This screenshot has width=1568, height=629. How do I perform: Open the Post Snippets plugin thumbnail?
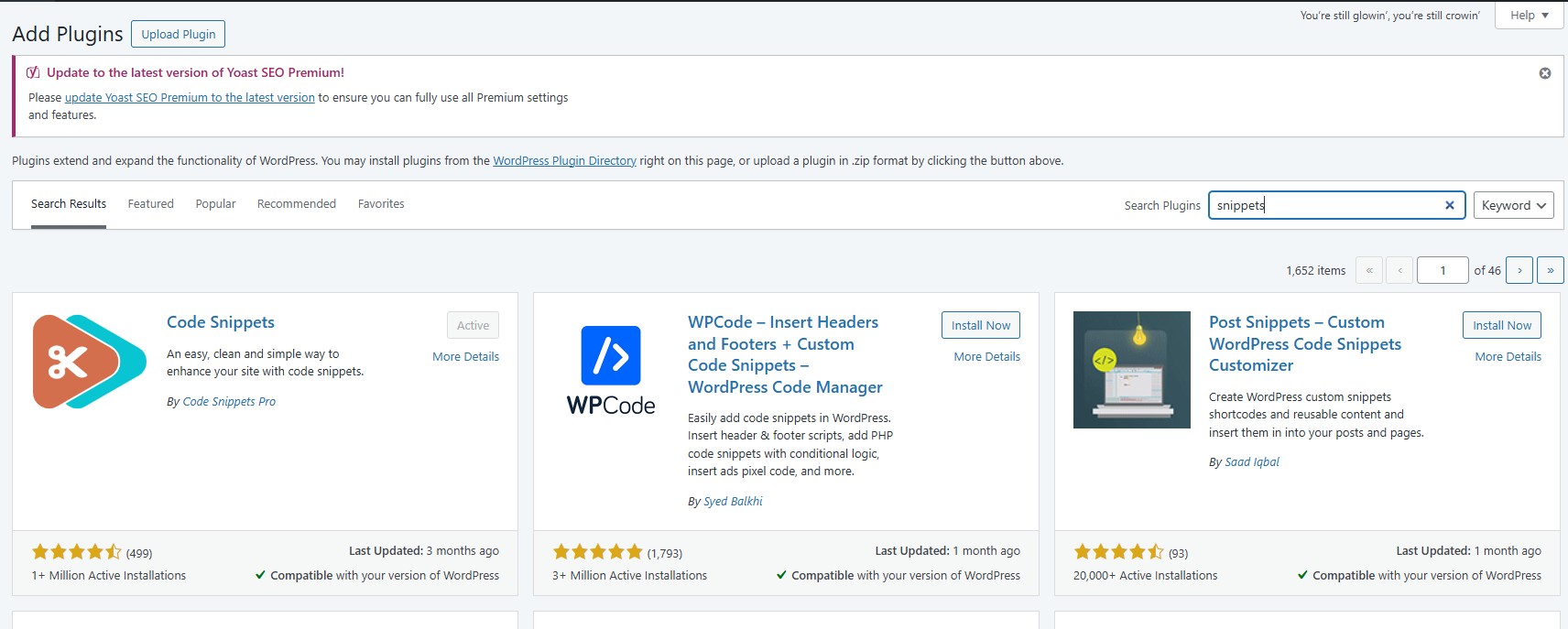point(1132,370)
